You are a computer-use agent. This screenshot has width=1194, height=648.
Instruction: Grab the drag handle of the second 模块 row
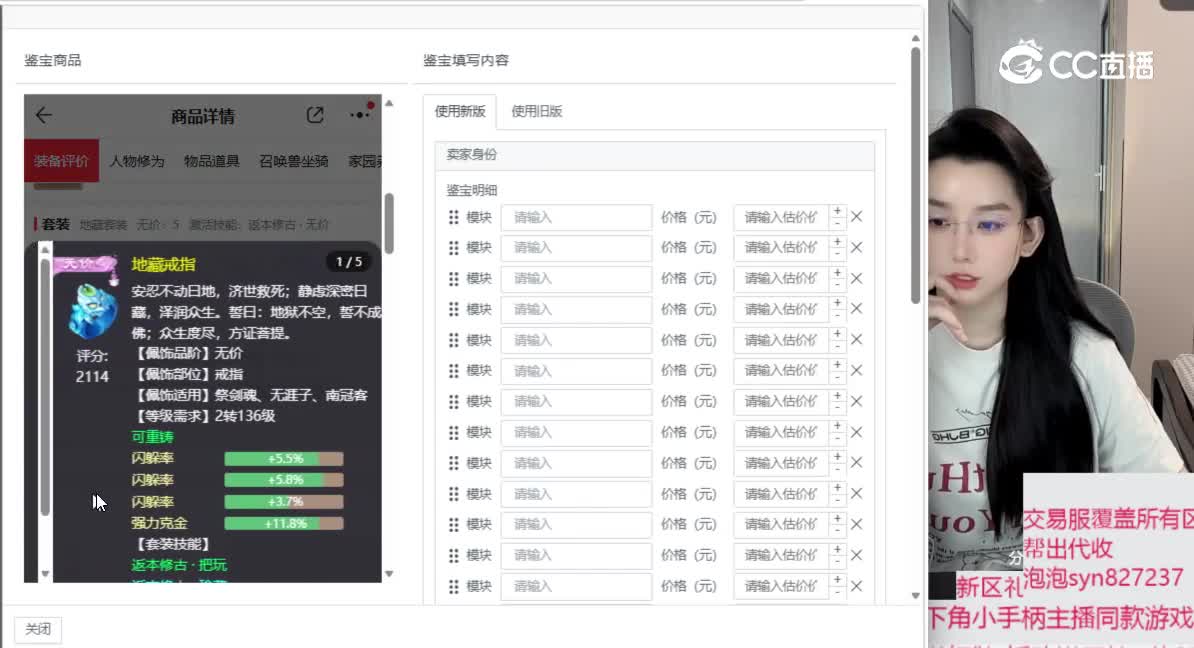(454, 247)
